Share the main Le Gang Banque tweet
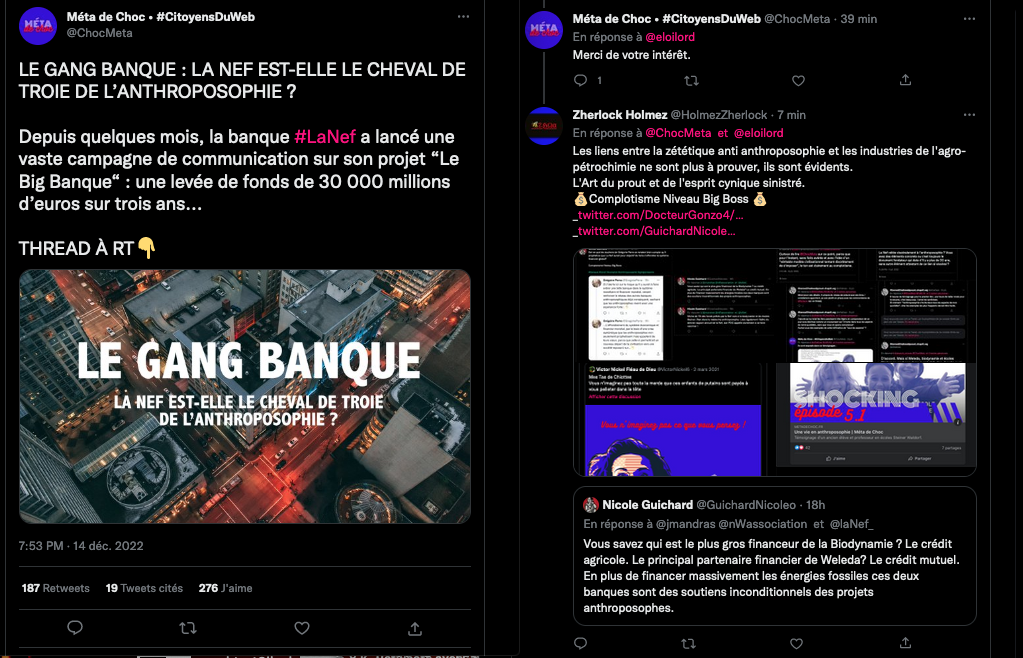The image size is (1023, 658). click(415, 628)
